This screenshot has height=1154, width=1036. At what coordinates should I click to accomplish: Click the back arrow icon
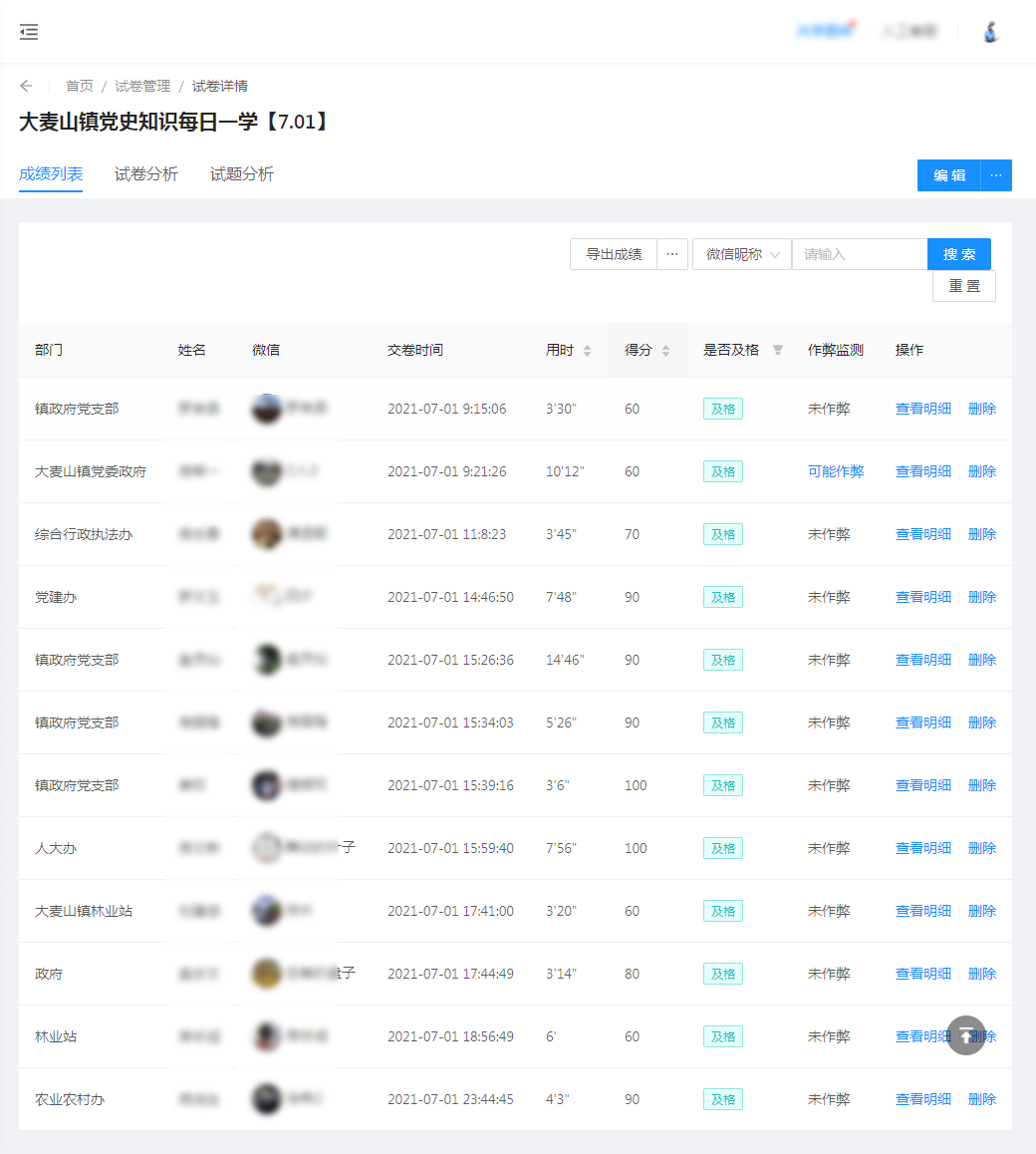tap(27, 86)
